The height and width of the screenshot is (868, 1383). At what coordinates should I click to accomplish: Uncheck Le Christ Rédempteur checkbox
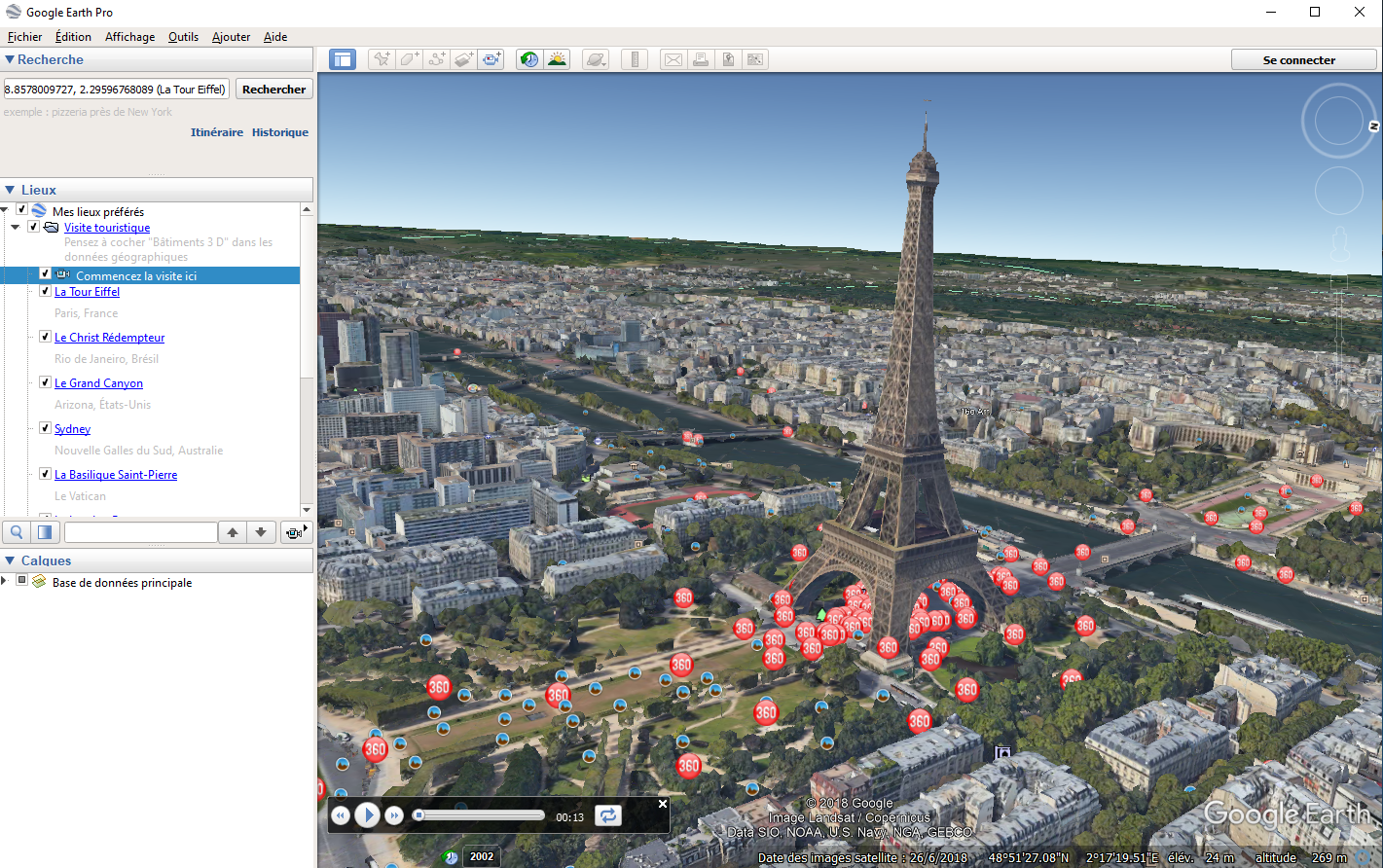click(45, 336)
